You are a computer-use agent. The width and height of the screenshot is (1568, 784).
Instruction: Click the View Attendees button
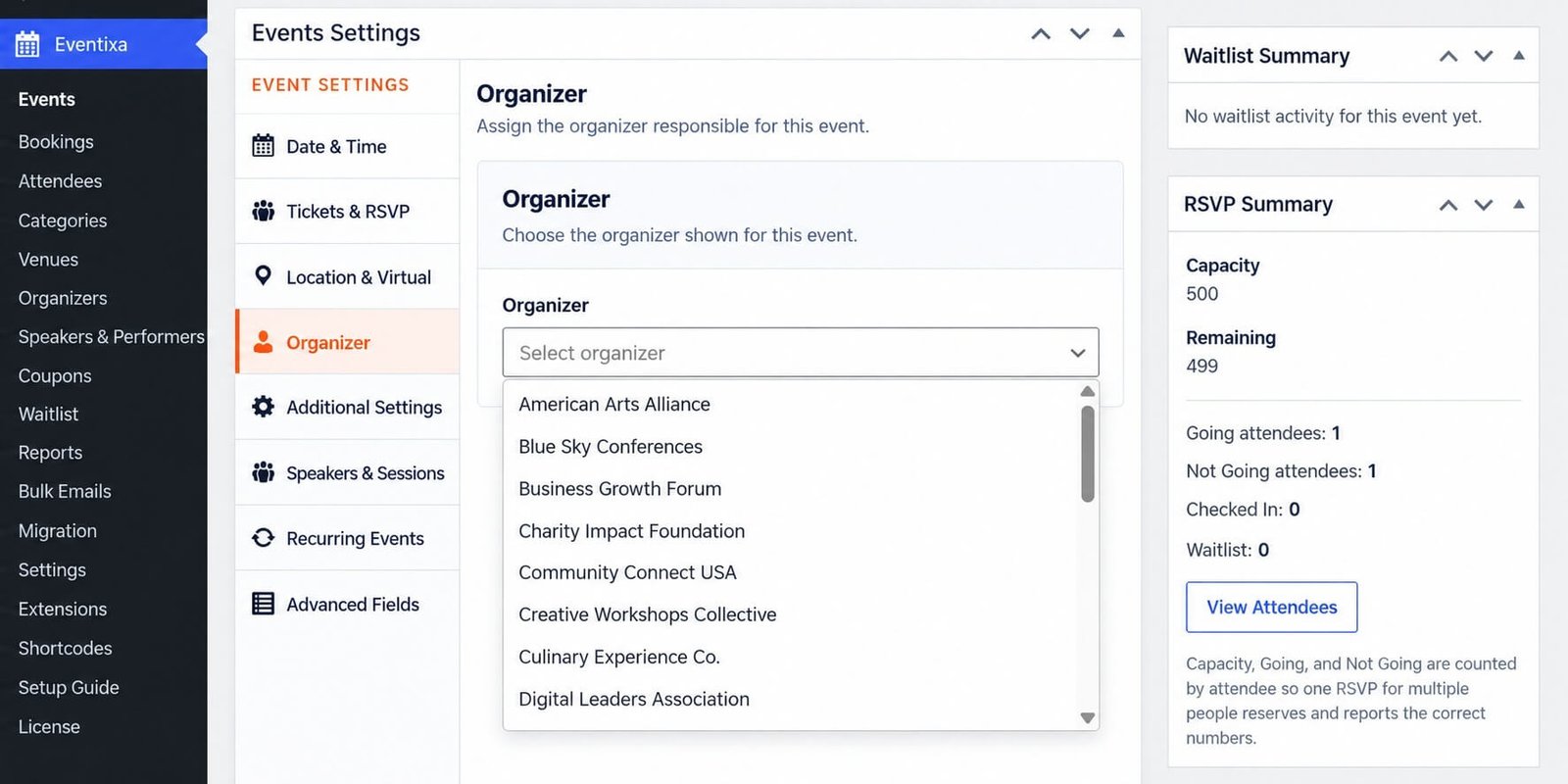pyautogui.click(x=1271, y=607)
